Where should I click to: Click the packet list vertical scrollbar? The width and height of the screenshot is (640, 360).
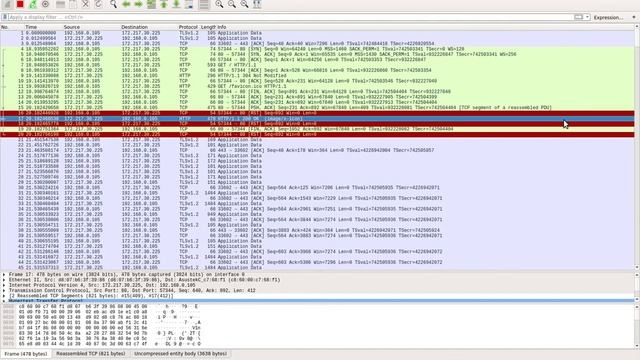pos(637,147)
